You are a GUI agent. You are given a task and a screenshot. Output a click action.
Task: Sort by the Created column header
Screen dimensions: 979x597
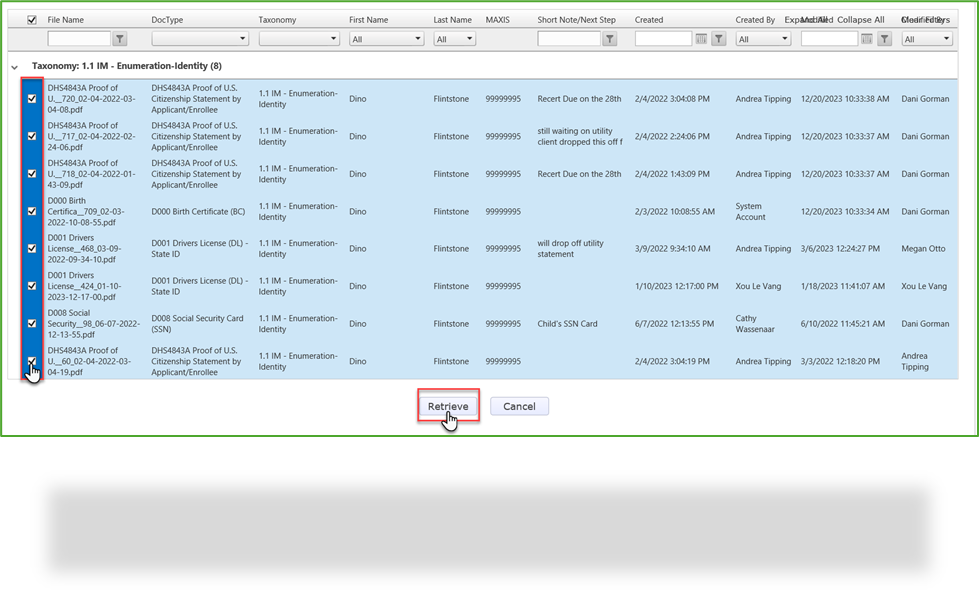tap(650, 19)
